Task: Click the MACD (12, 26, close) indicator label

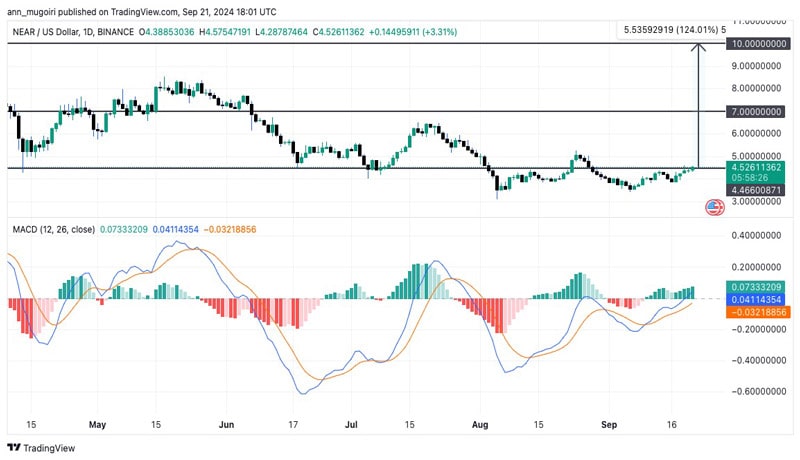Action: pos(54,229)
